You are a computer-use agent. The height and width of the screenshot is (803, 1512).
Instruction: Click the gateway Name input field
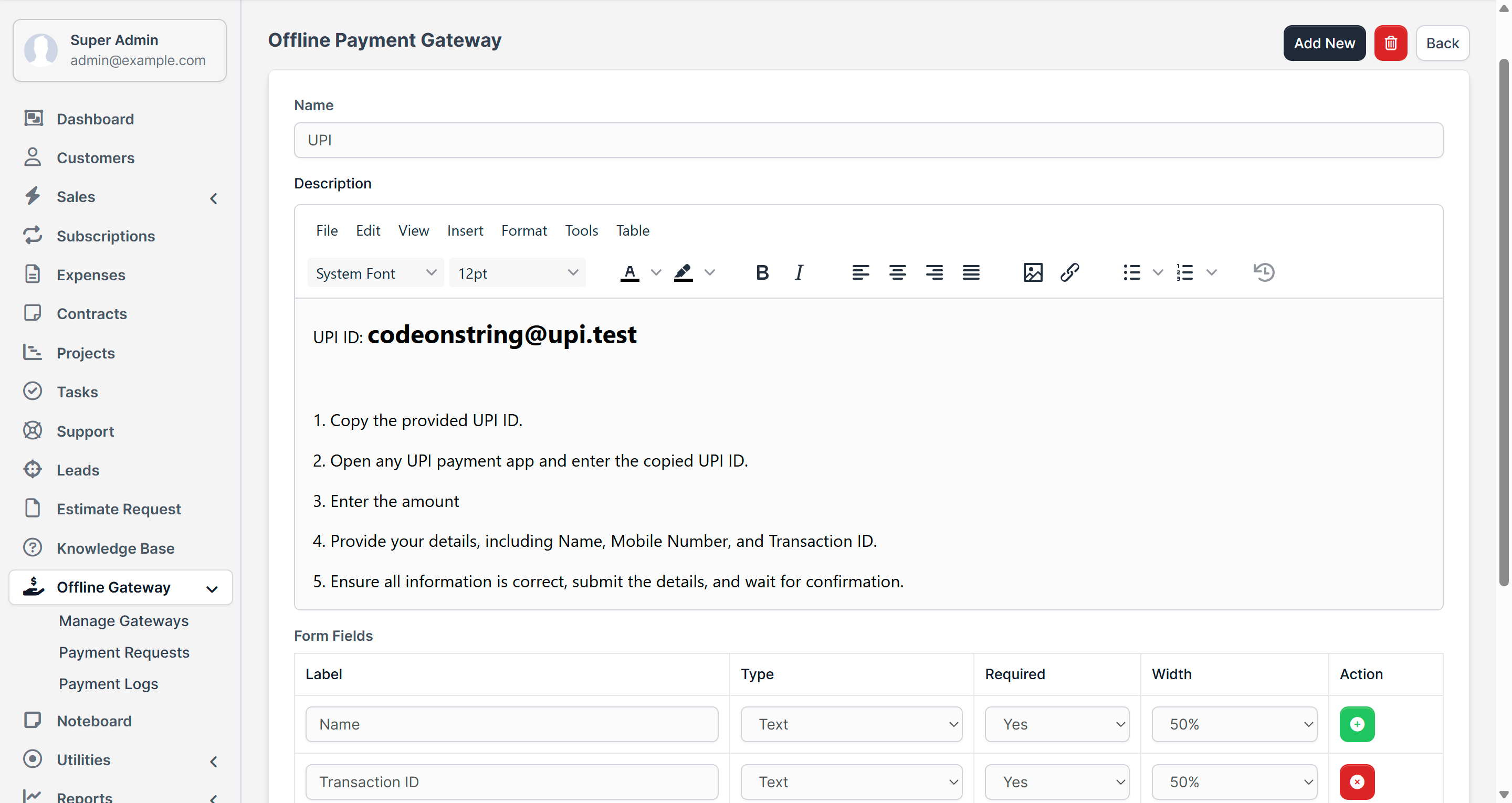[868, 140]
